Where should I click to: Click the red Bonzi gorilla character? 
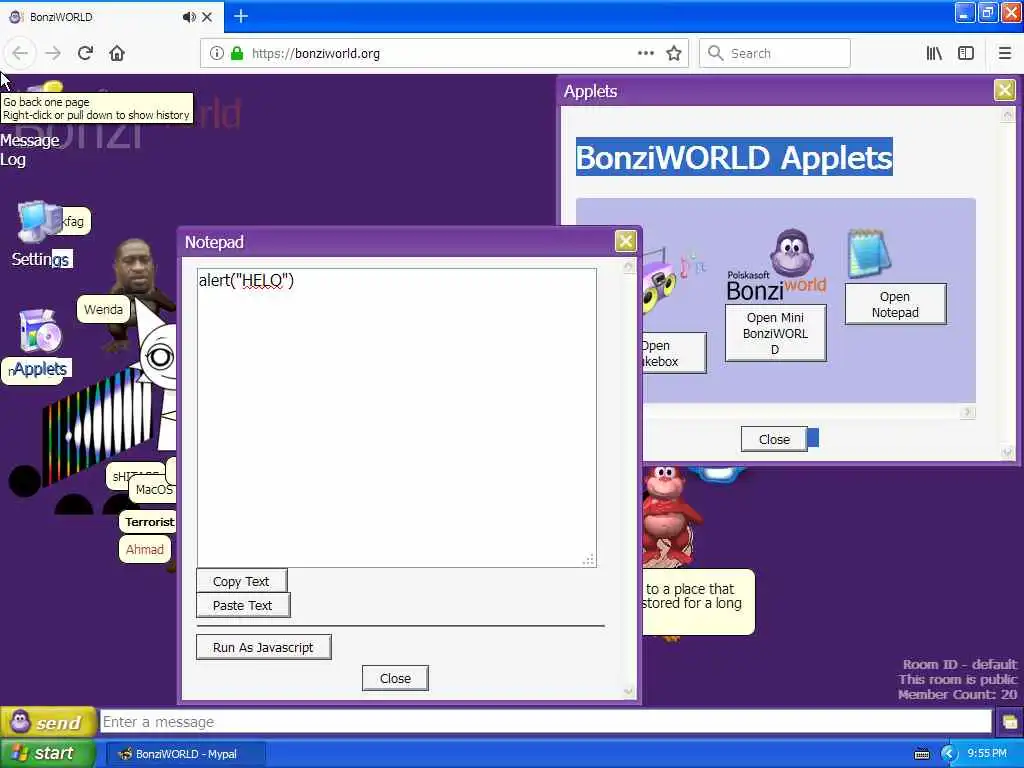(669, 516)
